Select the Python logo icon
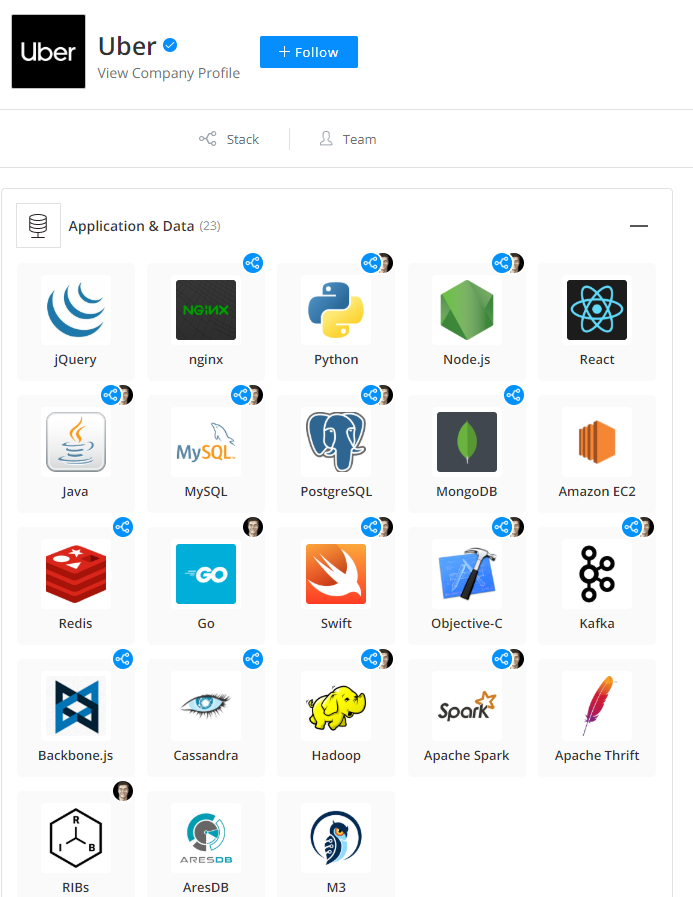Screen dimensions: 693x897 (x=336, y=310)
